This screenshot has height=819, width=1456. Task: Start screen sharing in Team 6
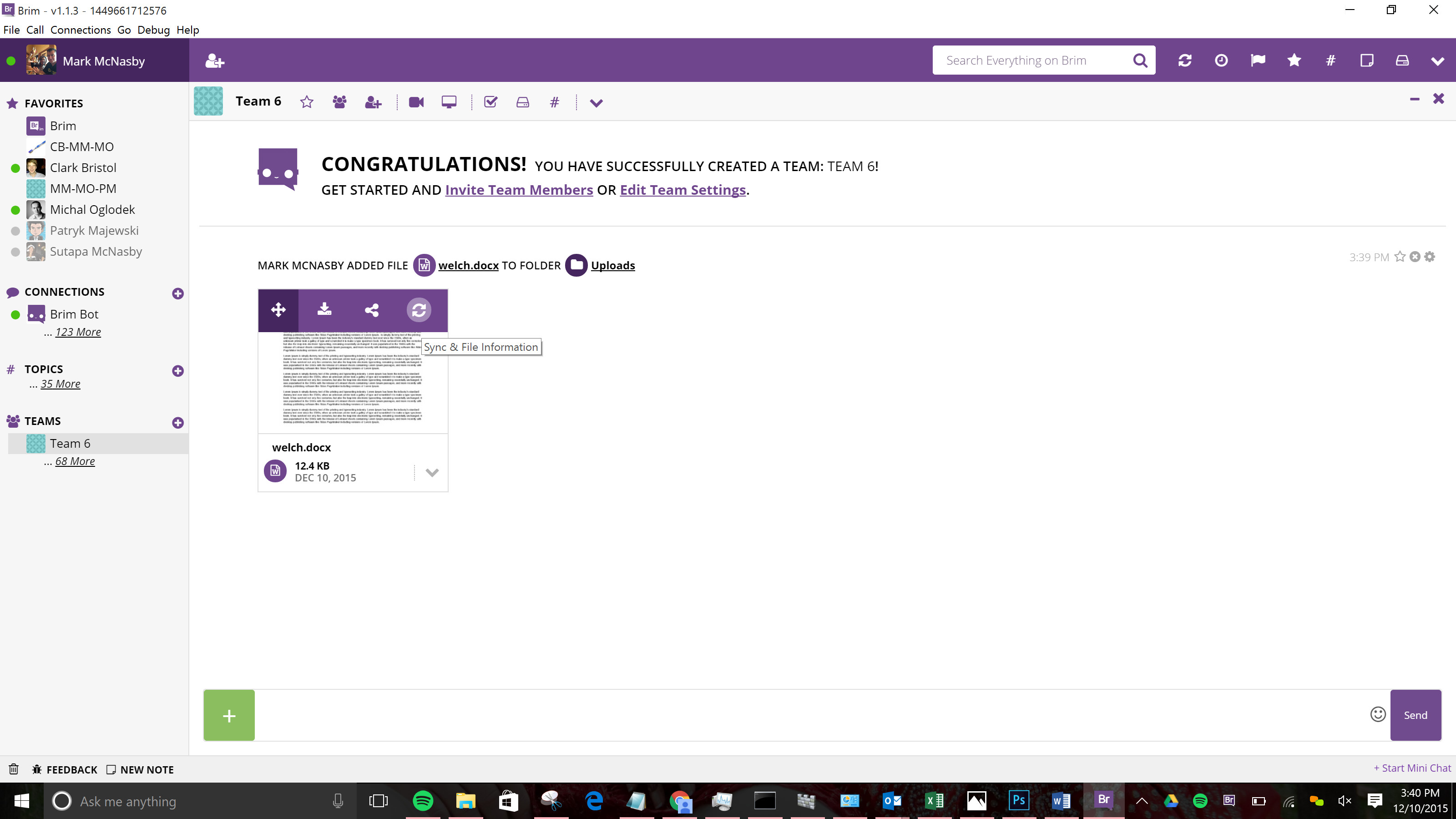(x=449, y=102)
